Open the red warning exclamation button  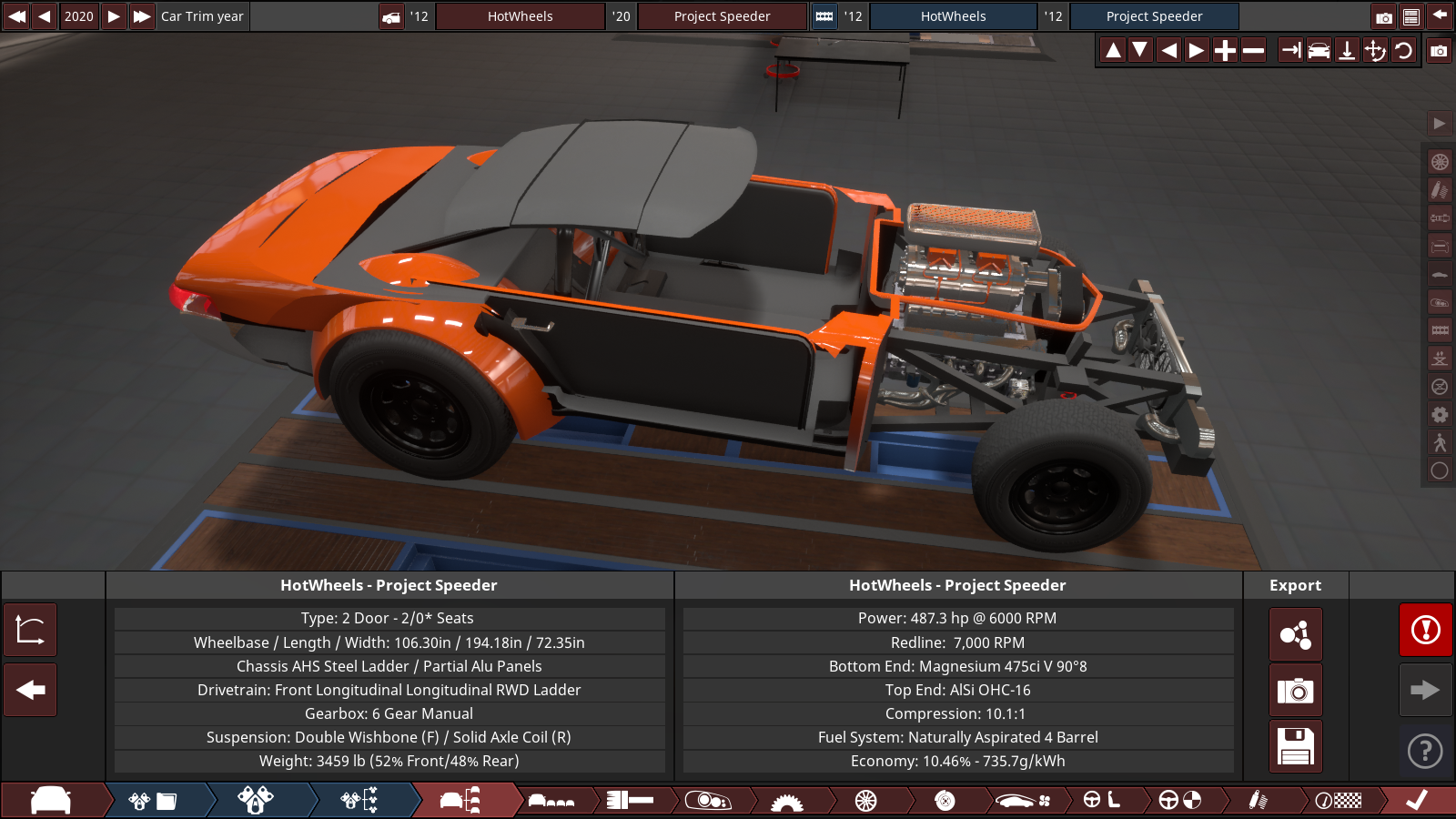click(1425, 630)
